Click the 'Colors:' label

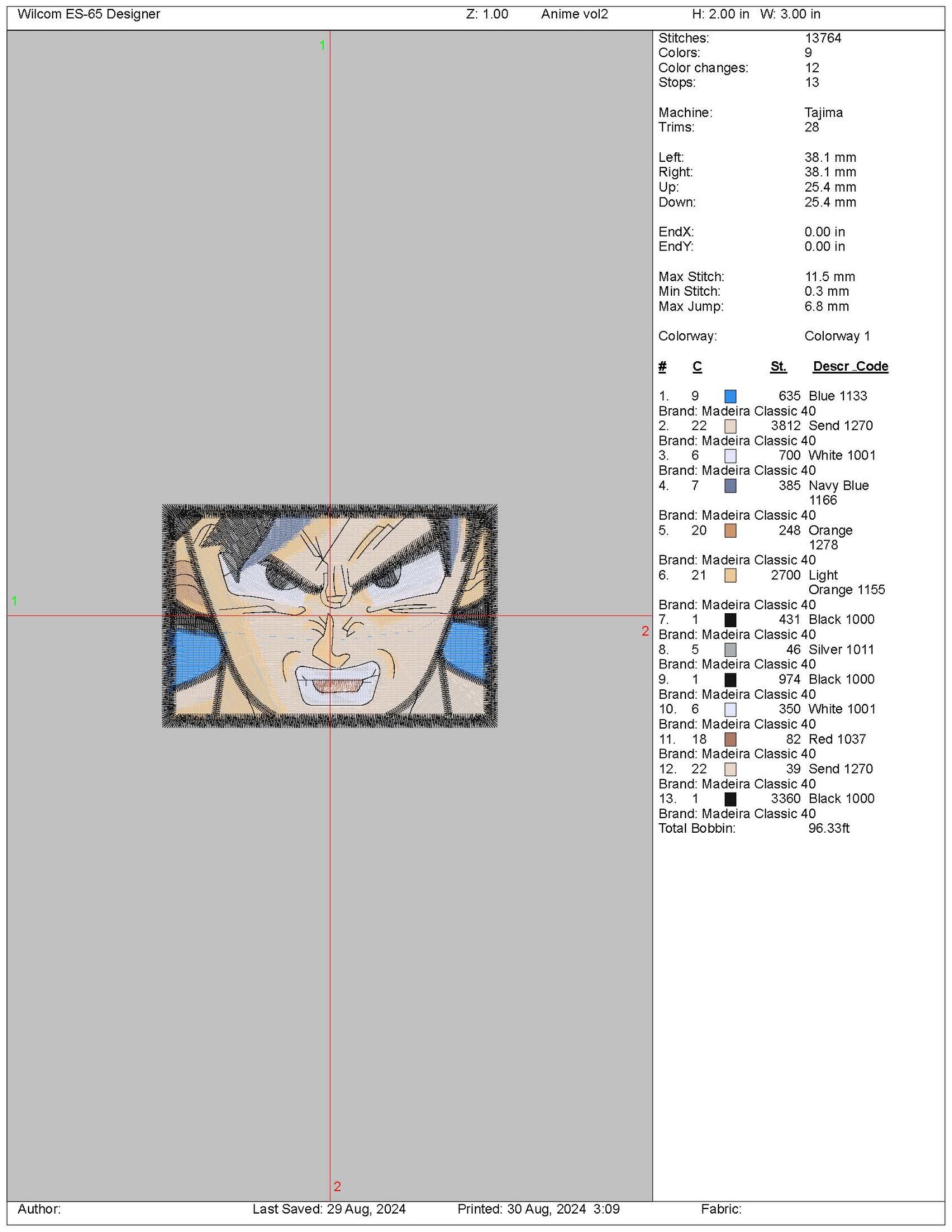[x=679, y=53]
